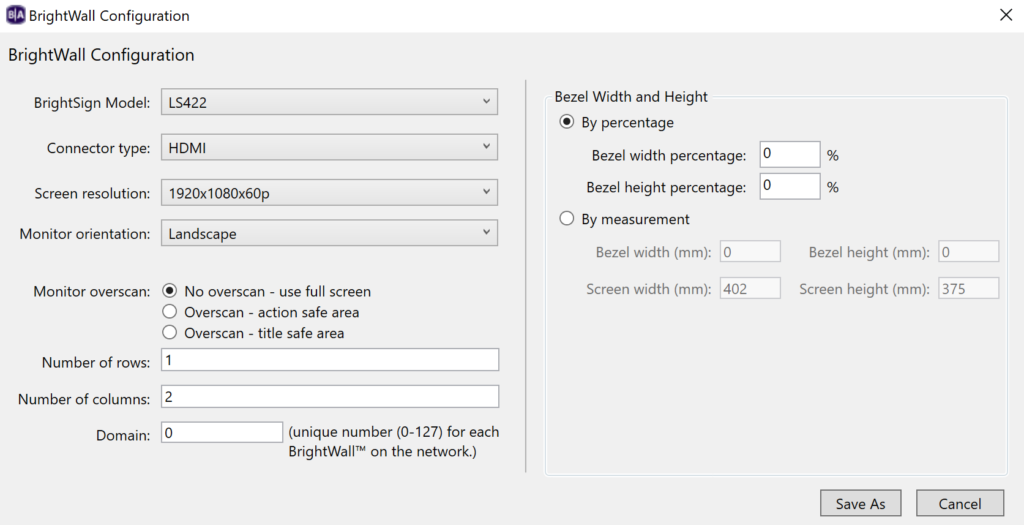Click the BrightWall Configuration heading text
This screenshot has width=1024, height=525.
pos(101,55)
